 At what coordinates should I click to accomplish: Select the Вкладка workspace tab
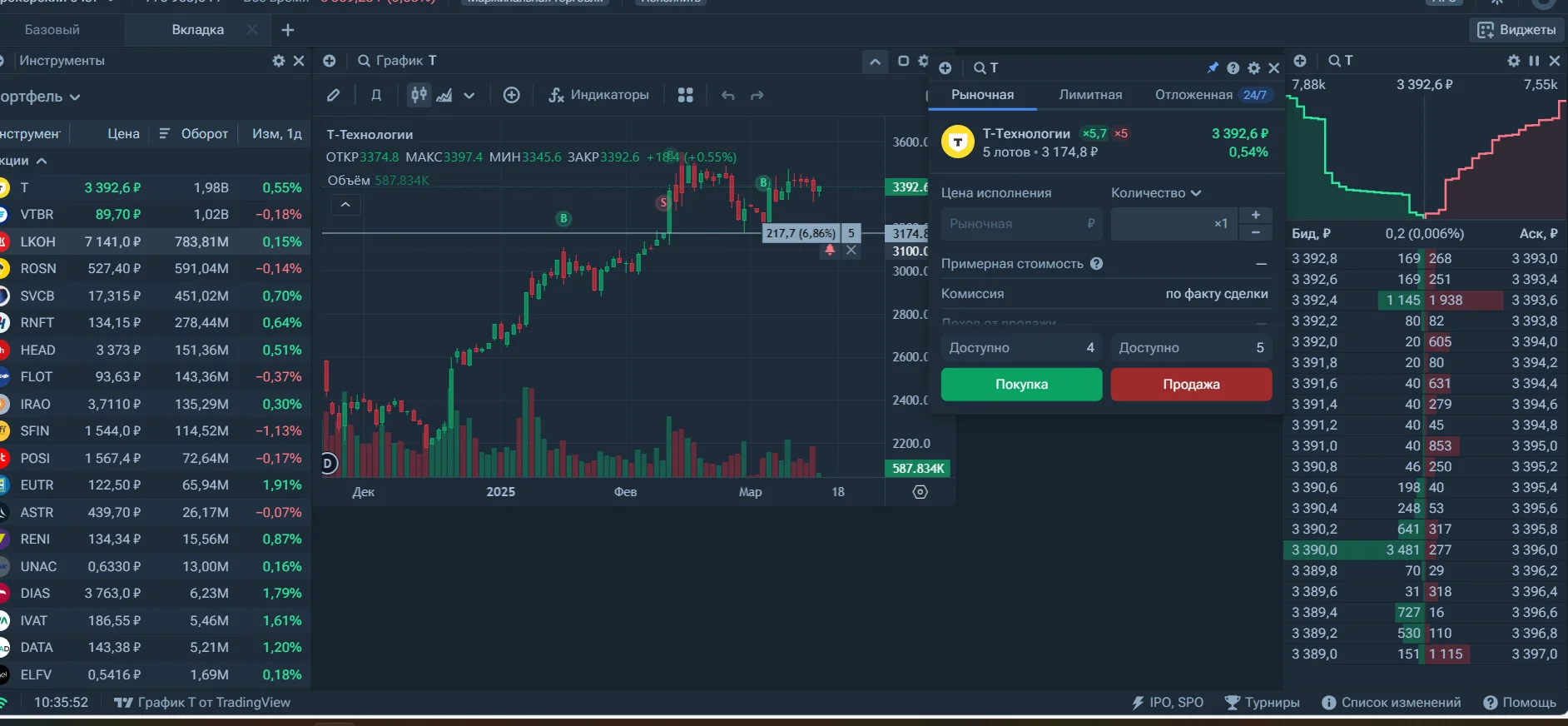(x=198, y=30)
